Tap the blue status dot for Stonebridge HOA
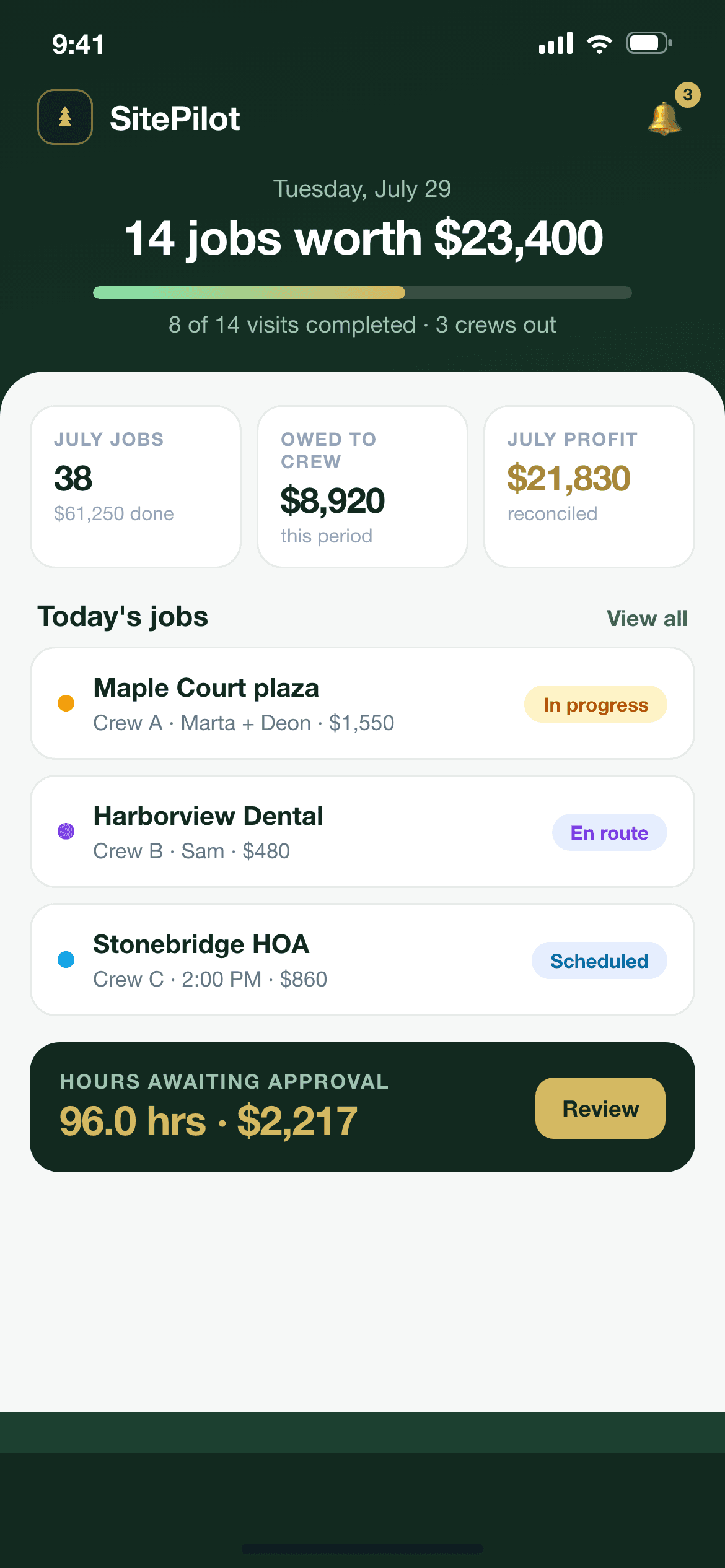Image resolution: width=725 pixels, height=1568 pixels. 66,959
